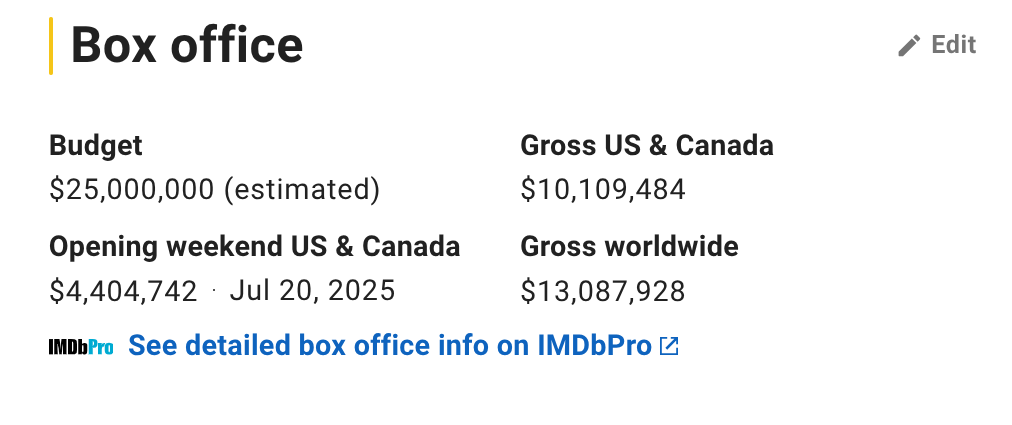This screenshot has width=1012, height=425.
Task: Click the Gross worldwide label
Action: (x=629, y=247)
